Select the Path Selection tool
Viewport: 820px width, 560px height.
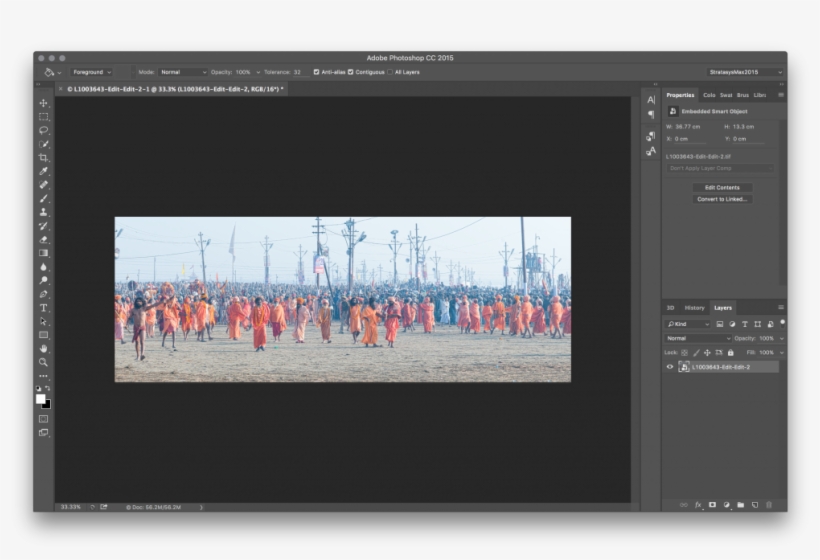44,322
